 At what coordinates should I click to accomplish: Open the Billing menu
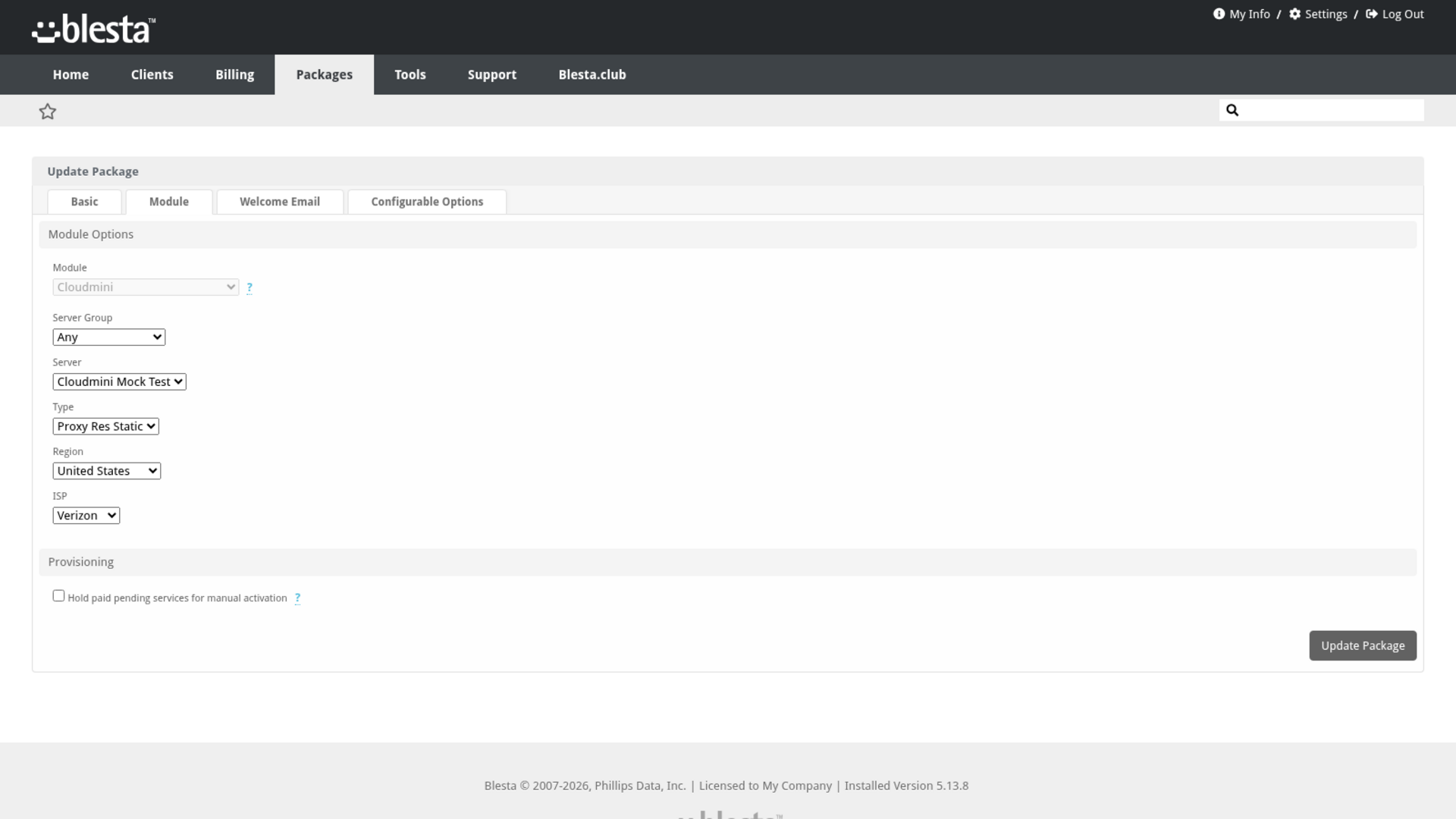pyautogui.click(x=234, y=74)
